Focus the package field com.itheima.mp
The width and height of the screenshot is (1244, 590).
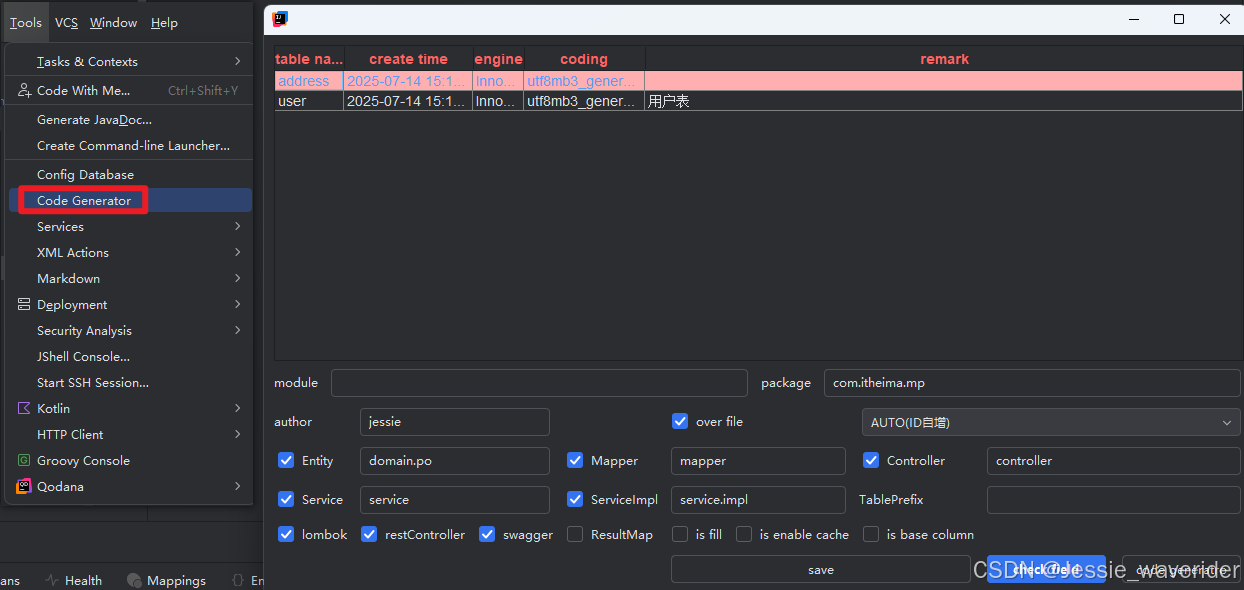click(x=1032, y=383)
